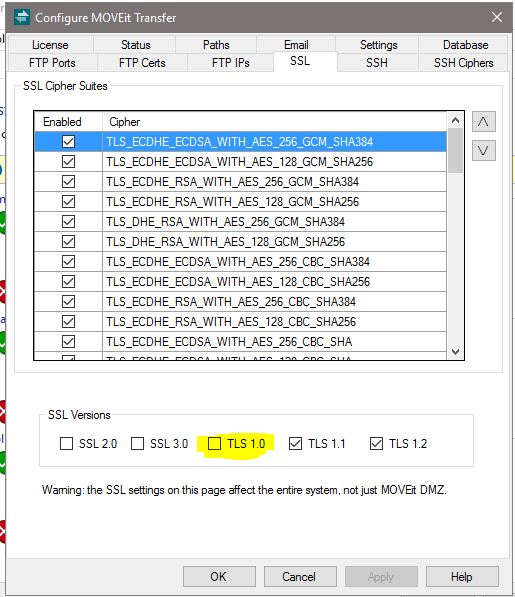This screenshot has height=597, width=515.
Task: Click the Cipher column header
Action: [274, 122]
